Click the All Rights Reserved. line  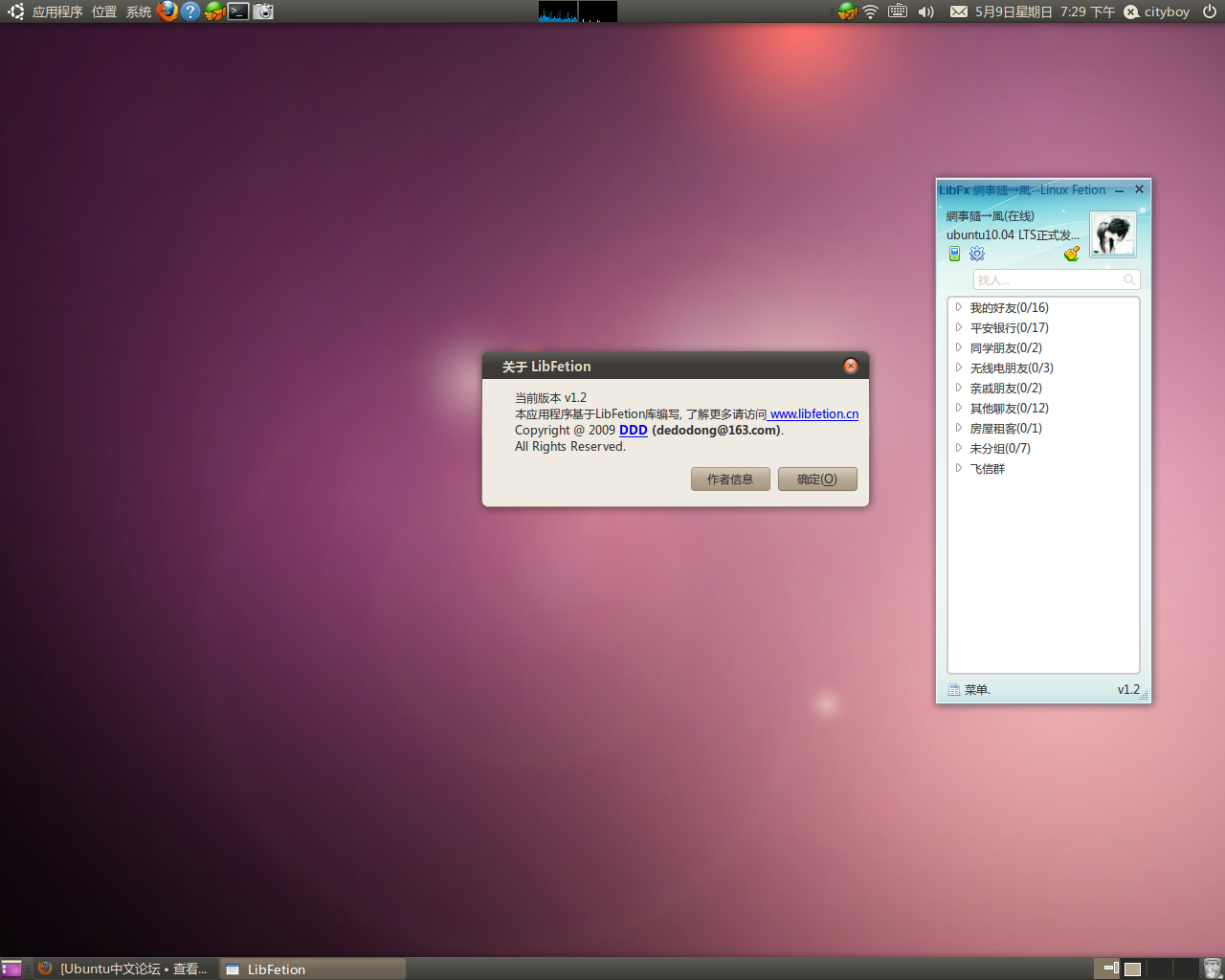[570, 447]
